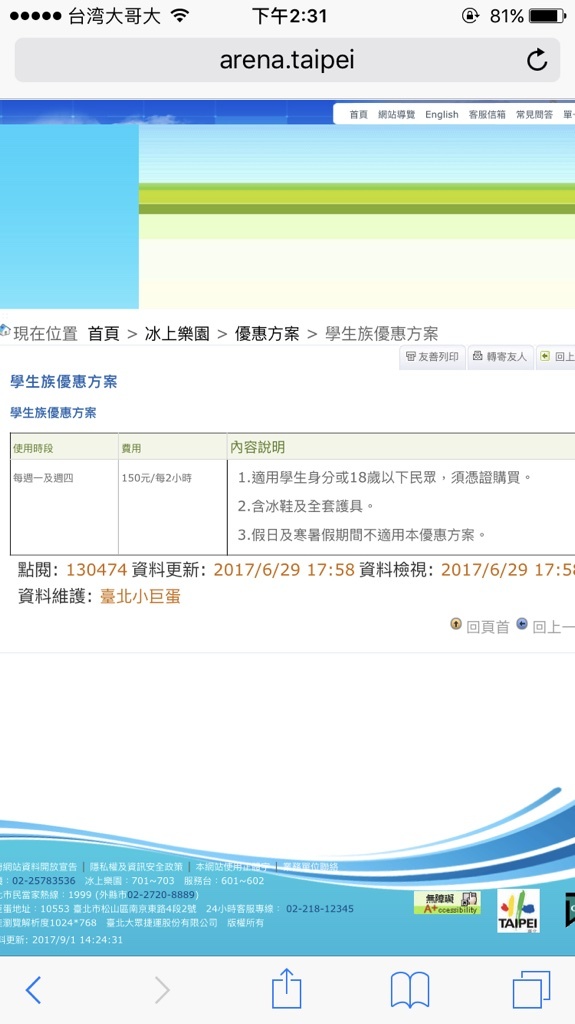Click the 臺北小巨蛋 maintainer link
Screen dimensions: 575x1024
140,596
